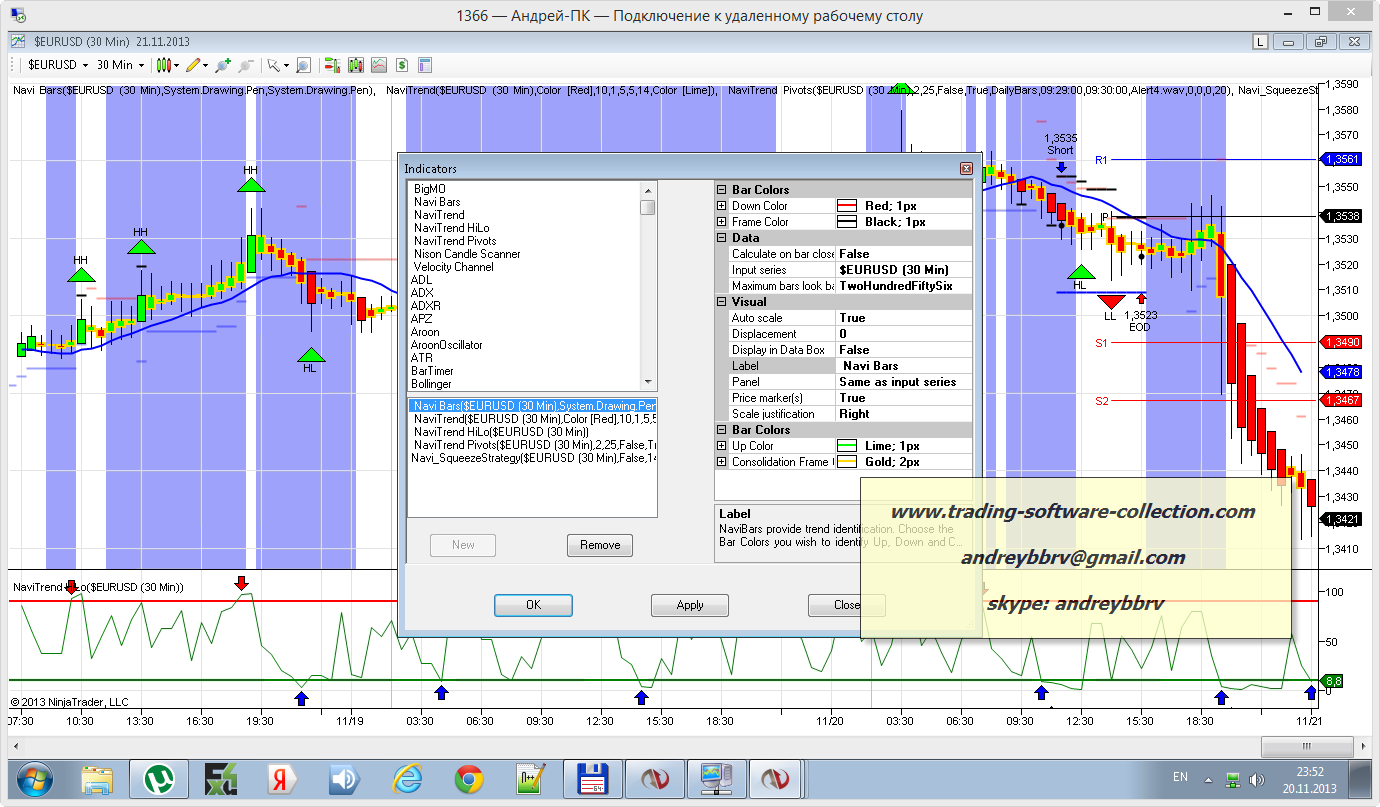Click the Red Down Color swatch

pyautogui.click(x=848, y=206)
